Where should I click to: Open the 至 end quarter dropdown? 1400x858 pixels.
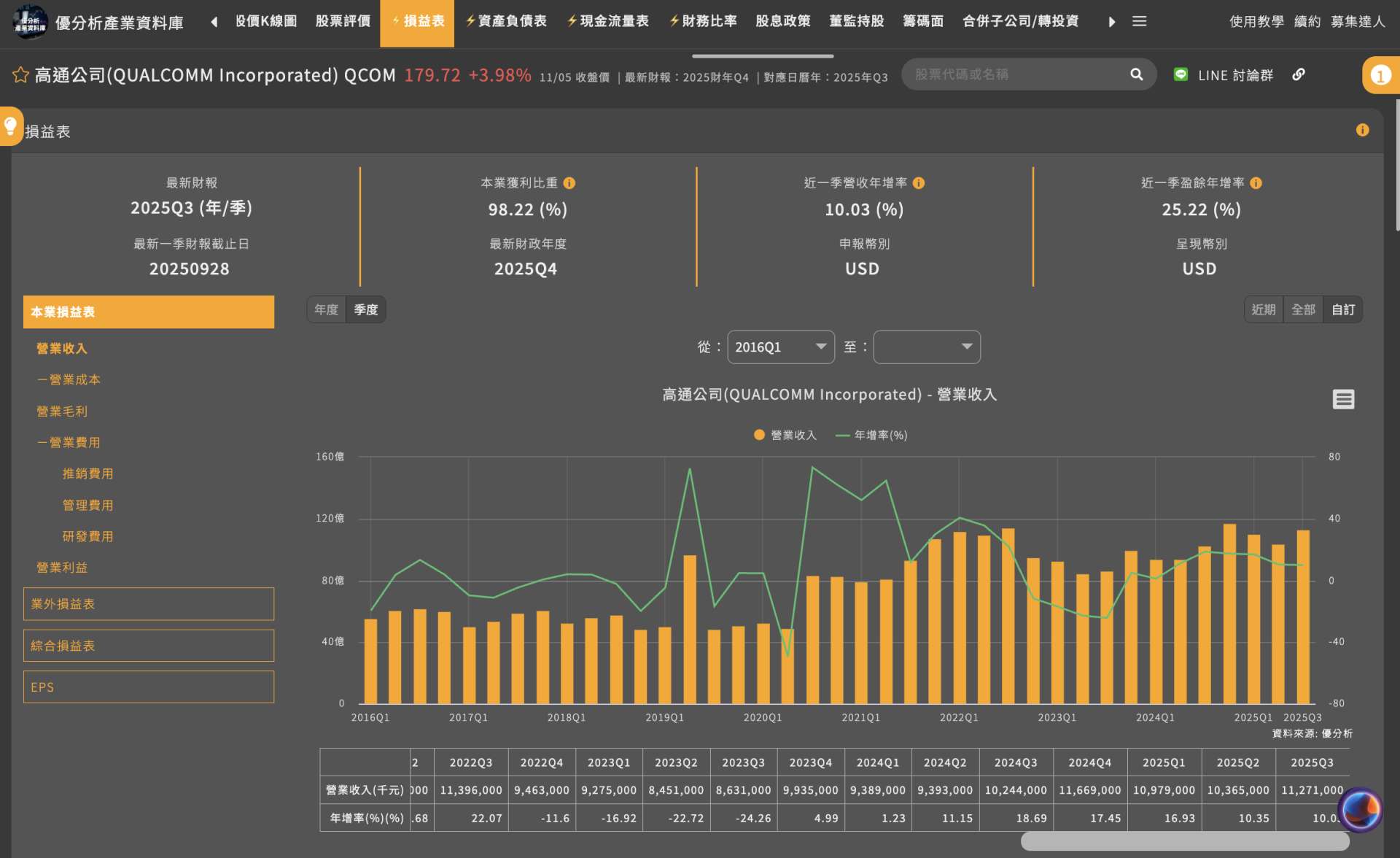(x=926, y=347)
